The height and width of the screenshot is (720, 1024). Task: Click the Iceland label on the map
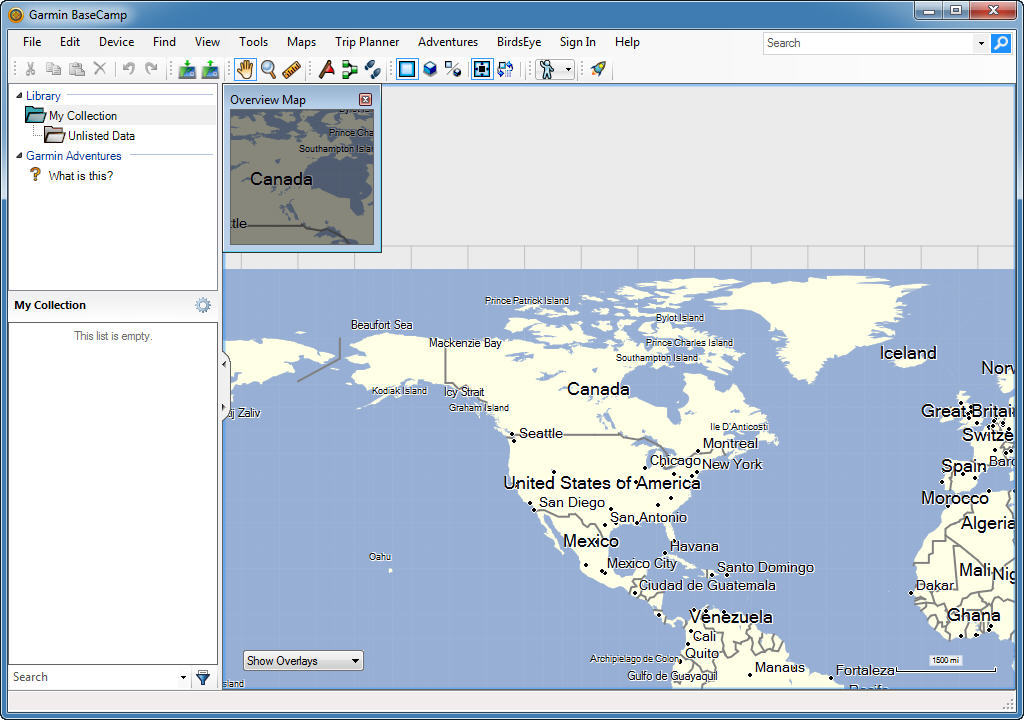[908, 353]
